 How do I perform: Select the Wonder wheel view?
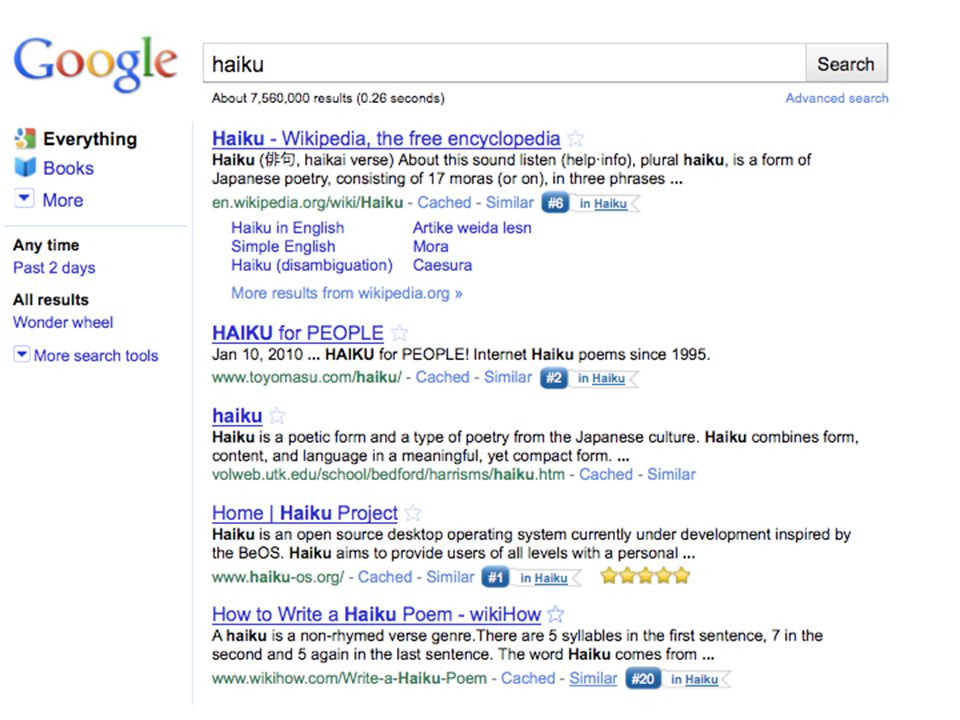[x=63, y=323]
